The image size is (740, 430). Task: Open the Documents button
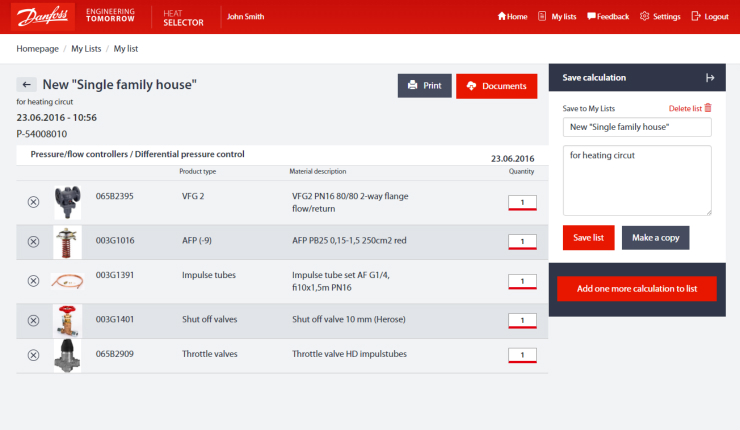[x=496, y=86]
